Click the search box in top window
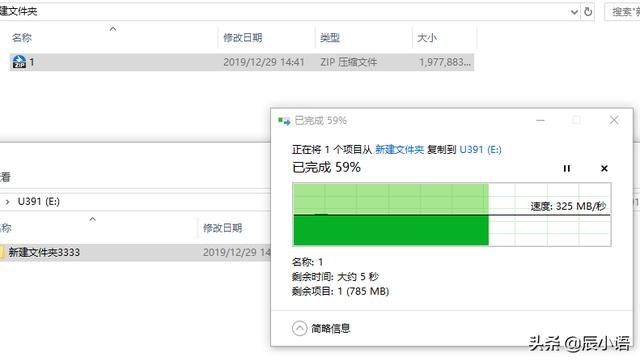 point(622,12)
